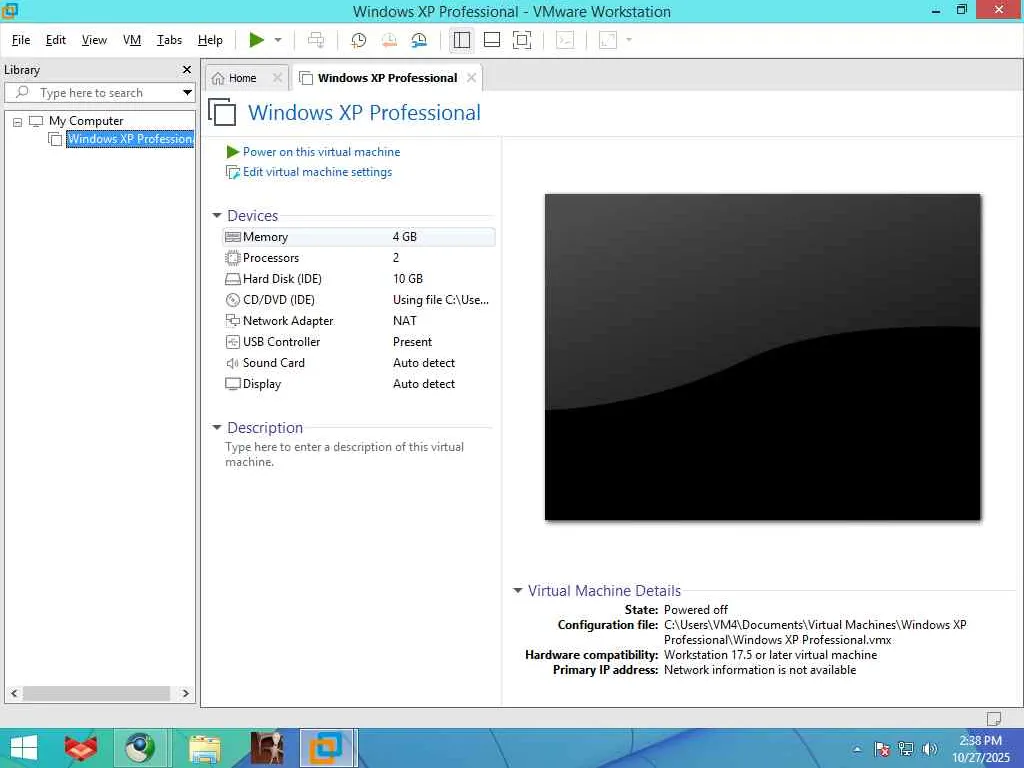1024x768 pixels.
Task: Open the Snapshot Manager toolbar icon
Action: click(x=419, y=40)
